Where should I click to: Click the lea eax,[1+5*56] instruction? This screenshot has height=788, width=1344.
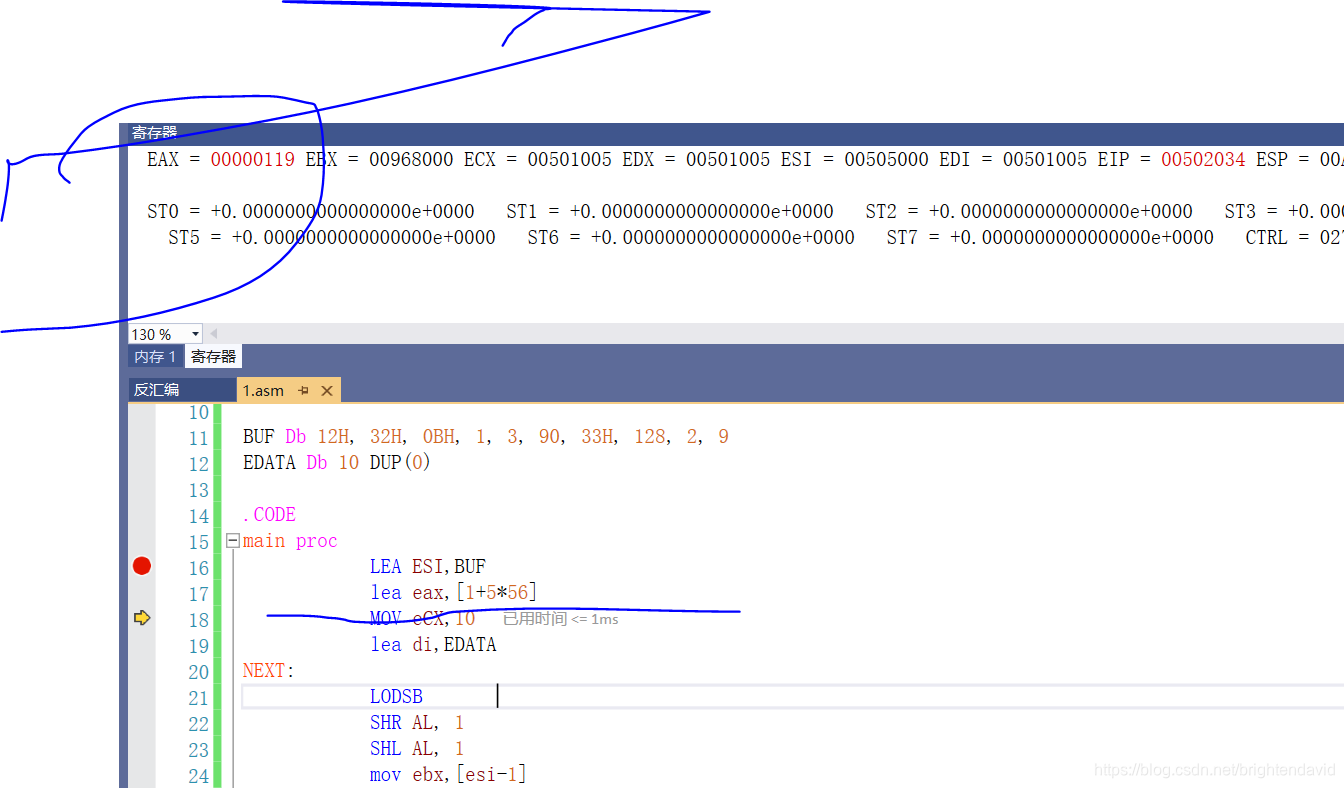(x=454, y=593)
